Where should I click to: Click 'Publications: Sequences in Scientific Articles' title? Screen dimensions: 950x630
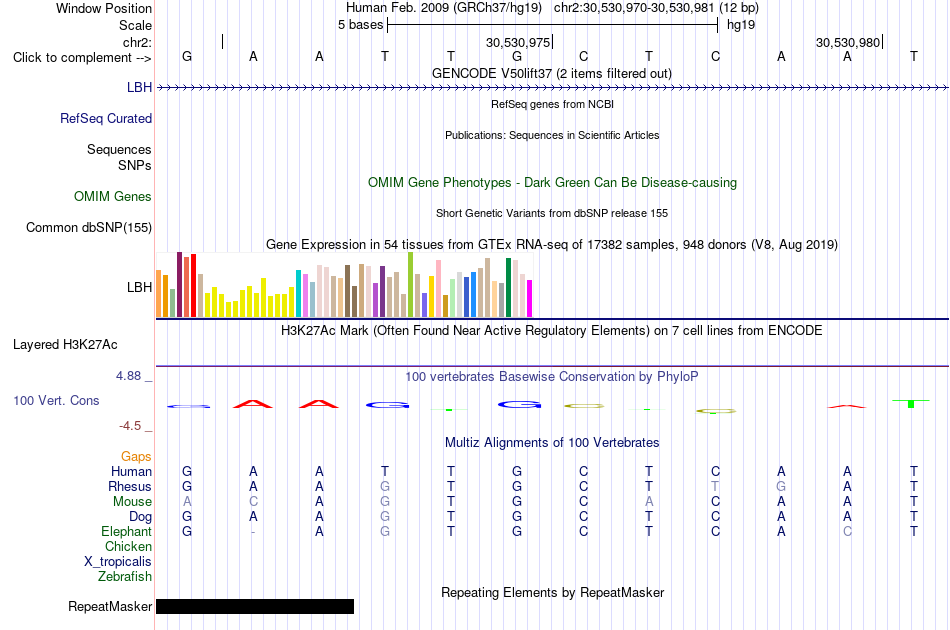click(552, 135)
